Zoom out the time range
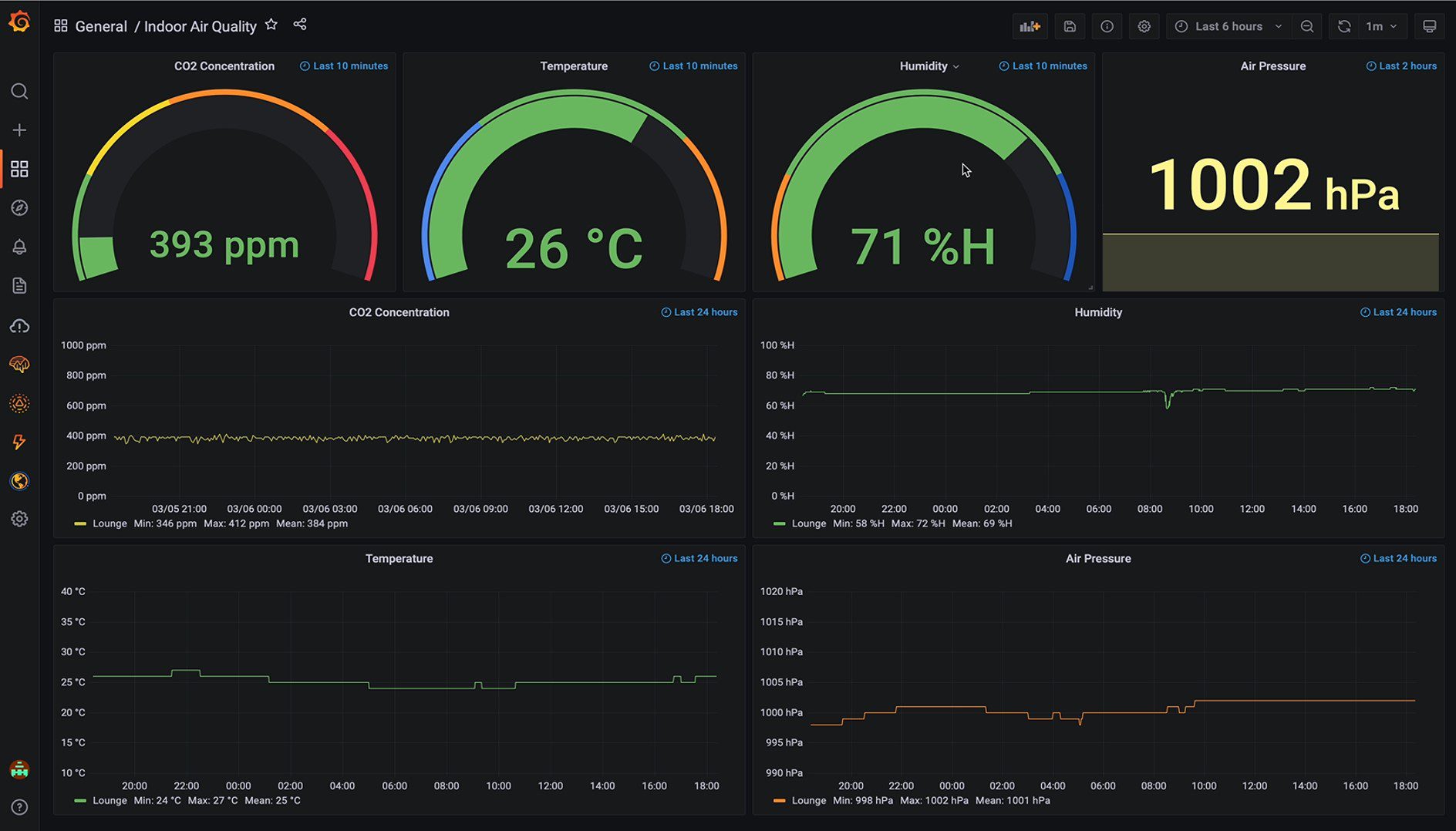 [x=1306, y=26]
